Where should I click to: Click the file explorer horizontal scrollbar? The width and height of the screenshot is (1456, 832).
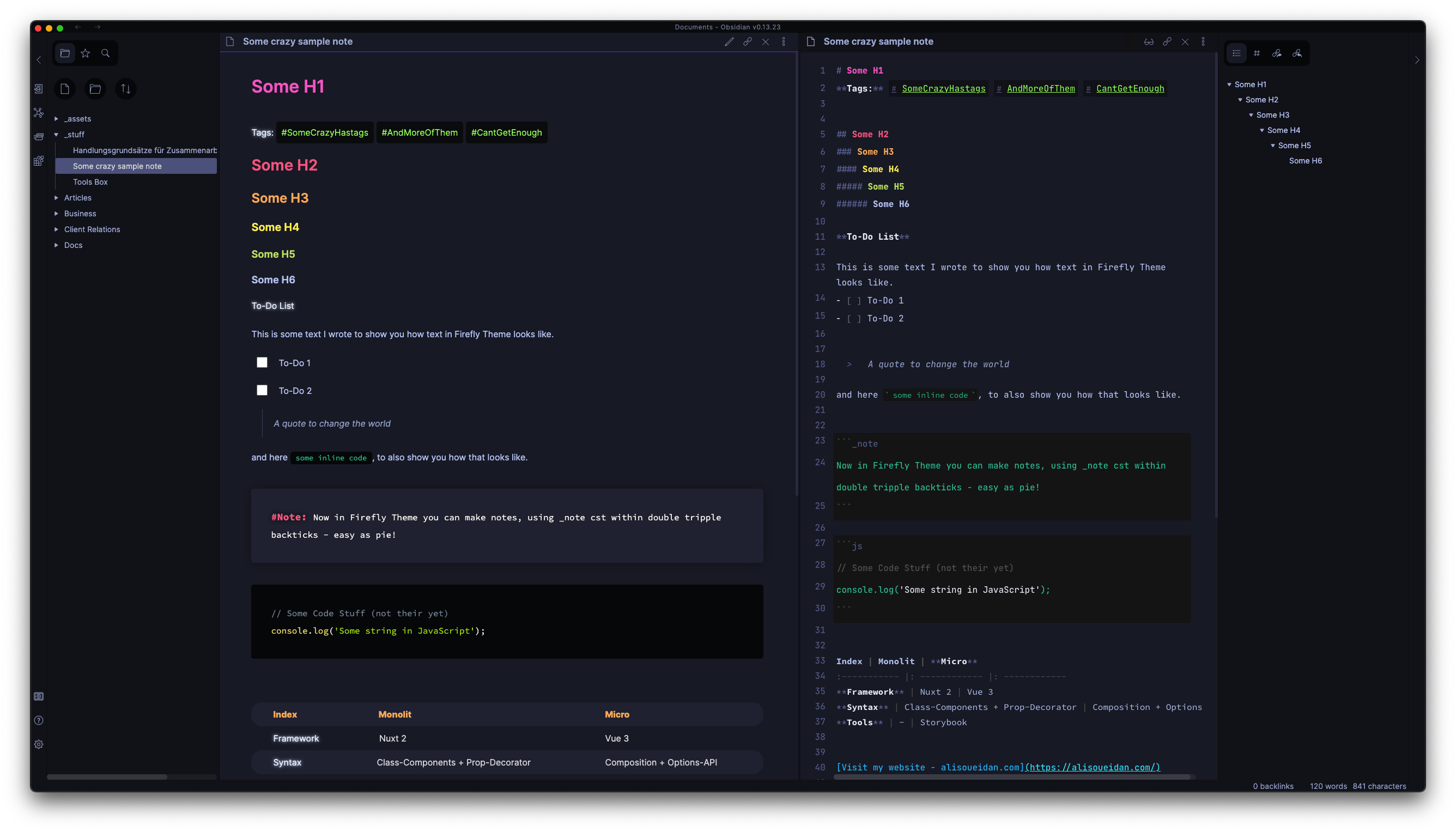(x=107, y=777)
